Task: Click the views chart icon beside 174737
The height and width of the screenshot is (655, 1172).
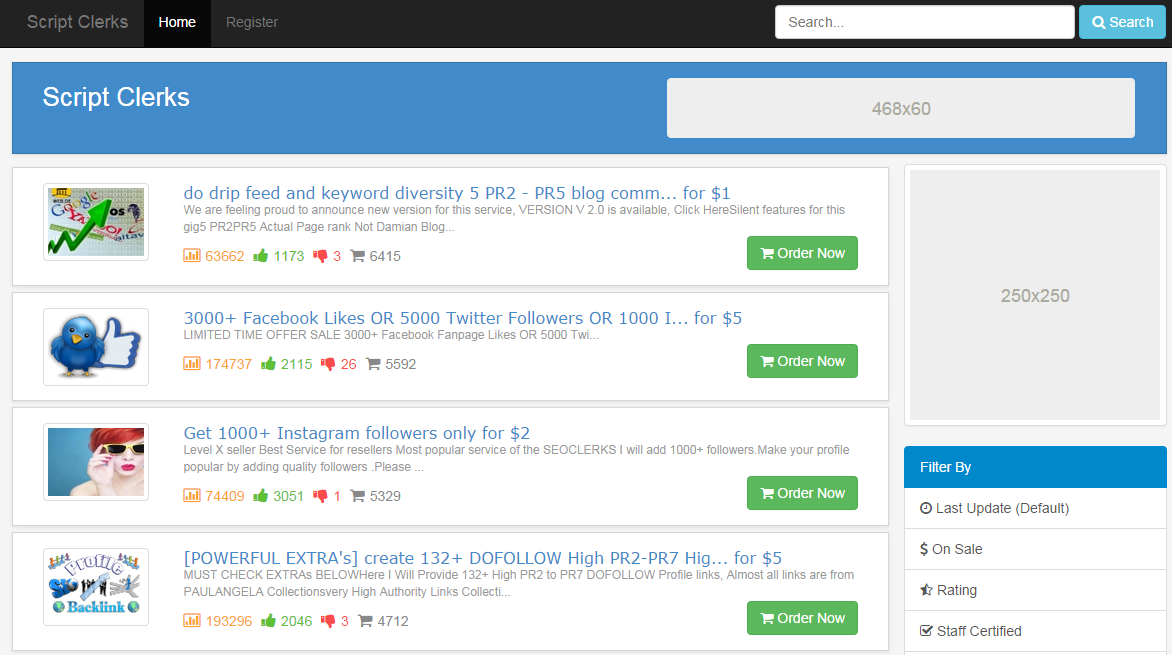Action: coord(192,364)
